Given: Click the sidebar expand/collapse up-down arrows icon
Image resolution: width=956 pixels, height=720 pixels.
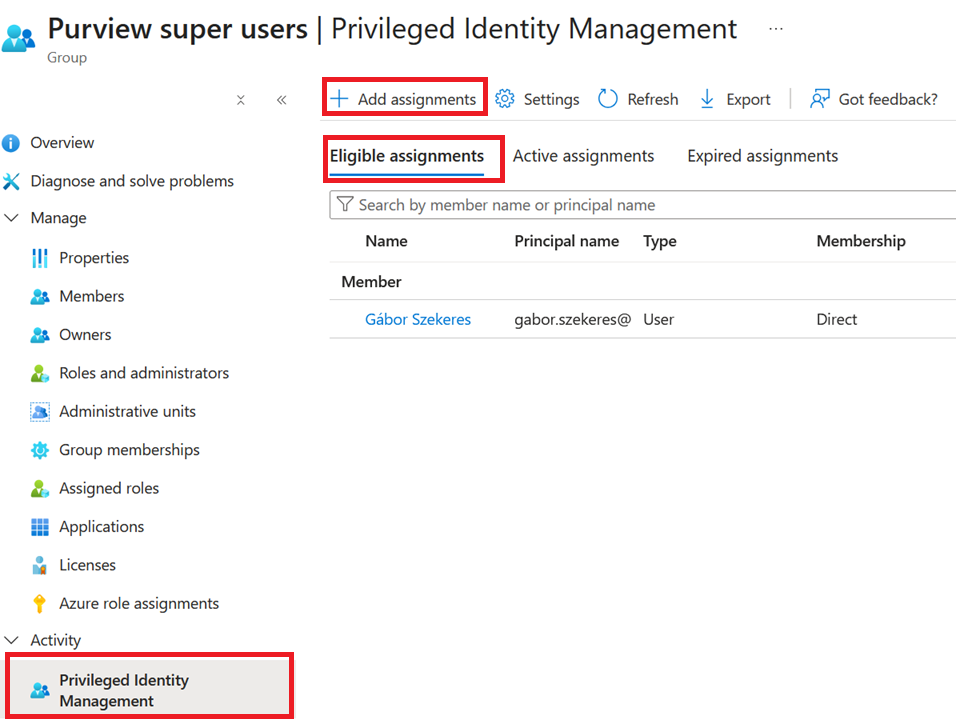Looking at the screenshot, I should click(241, 100).
